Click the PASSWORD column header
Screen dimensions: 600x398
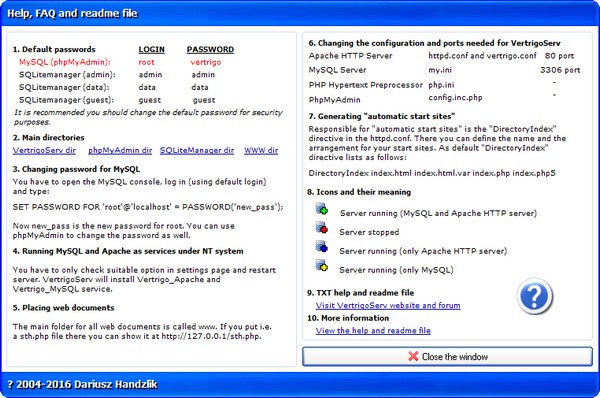[x=210, y=49]
